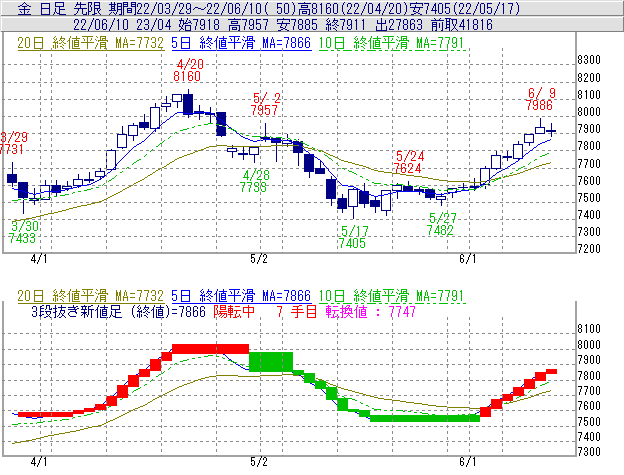Click the '8100' axis label on lower chart
The image size is (624, 475).
(589, 329)
